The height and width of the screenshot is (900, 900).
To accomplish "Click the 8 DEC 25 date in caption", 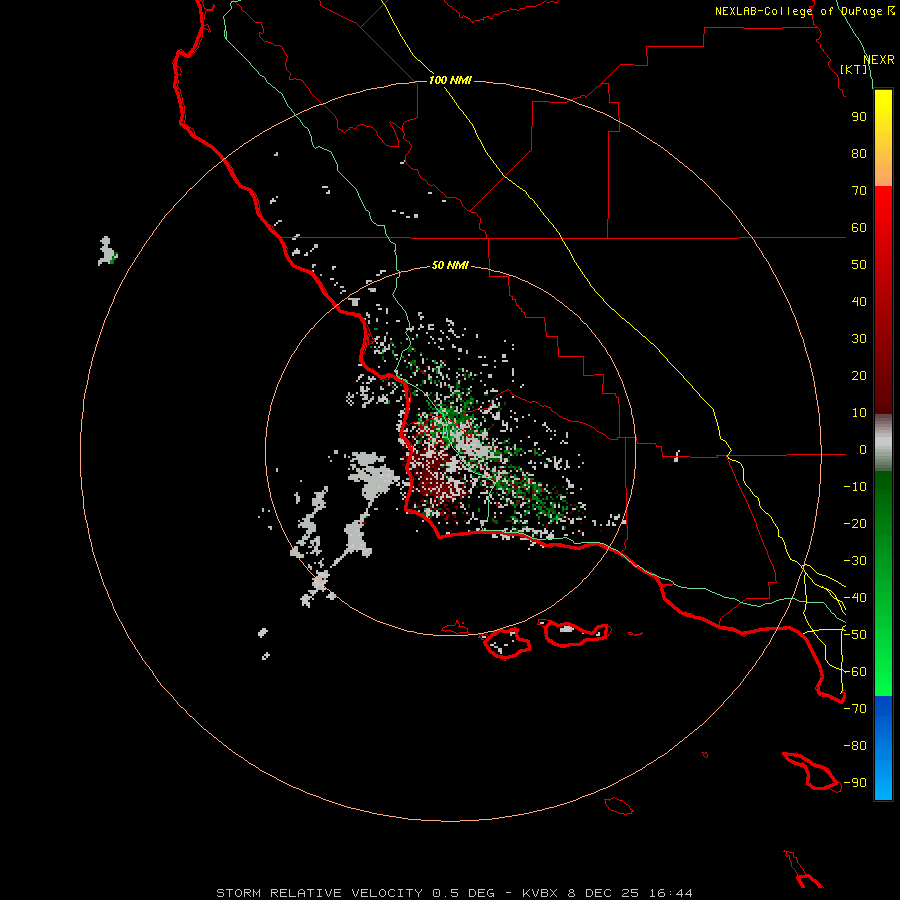I will 603,893.
